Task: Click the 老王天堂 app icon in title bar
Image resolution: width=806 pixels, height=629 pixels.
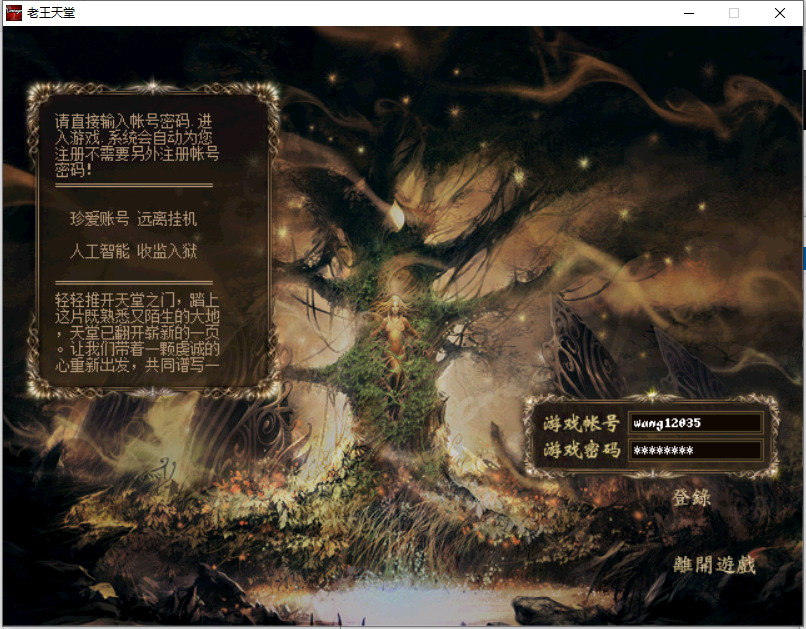Action: pos(13,13)
